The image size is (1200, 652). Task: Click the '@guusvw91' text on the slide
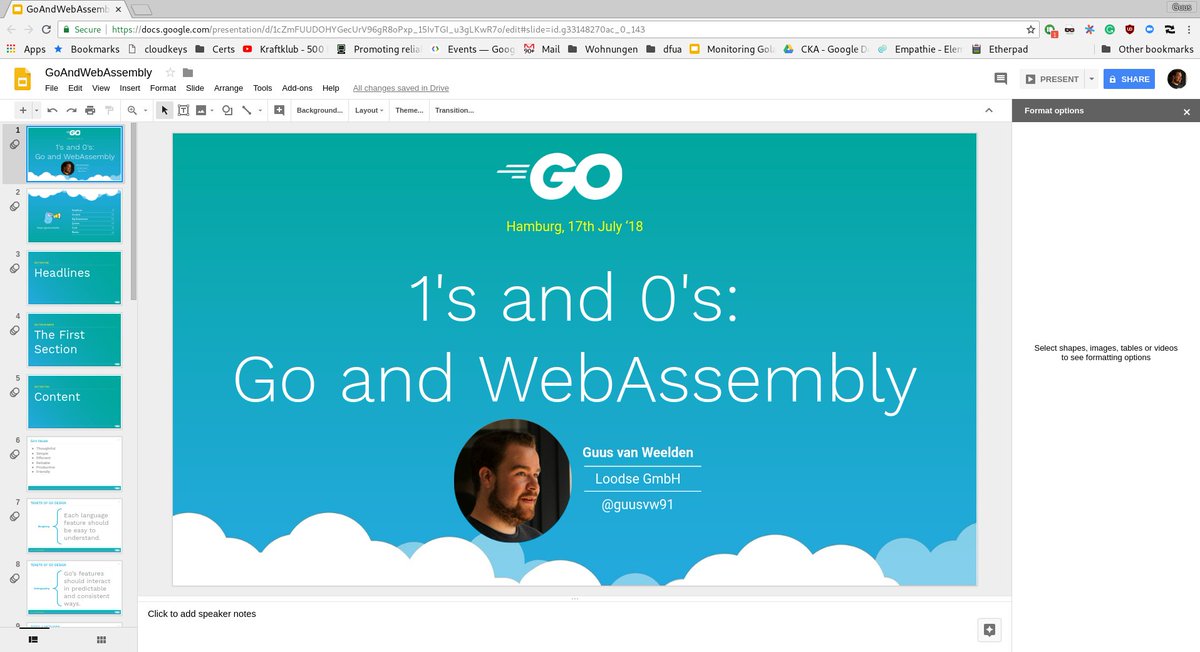(637, 505)
